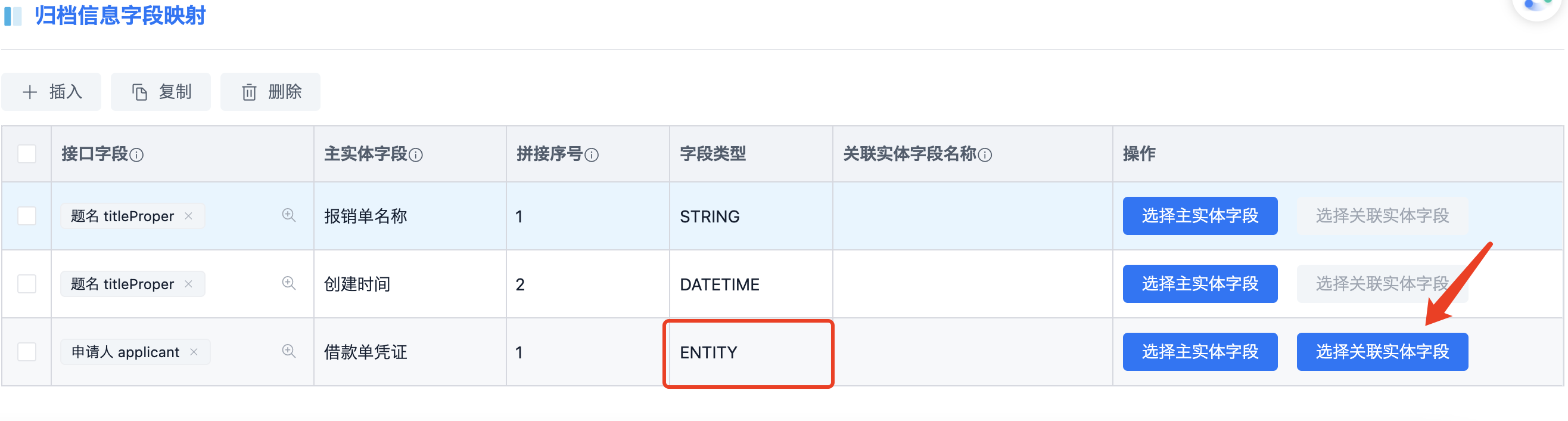Check the checkbox for 报销单名称 row

(27, 216)
